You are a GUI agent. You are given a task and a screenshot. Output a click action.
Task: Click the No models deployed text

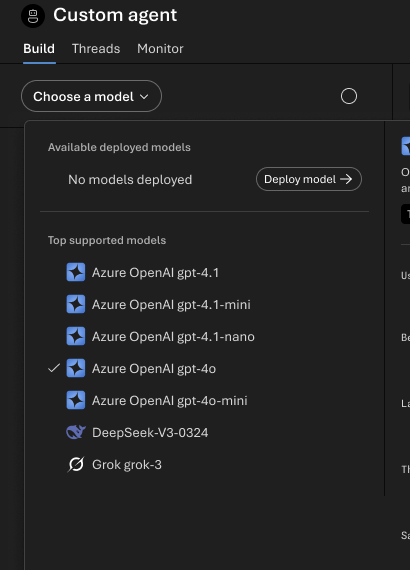(x=130, y=180)
